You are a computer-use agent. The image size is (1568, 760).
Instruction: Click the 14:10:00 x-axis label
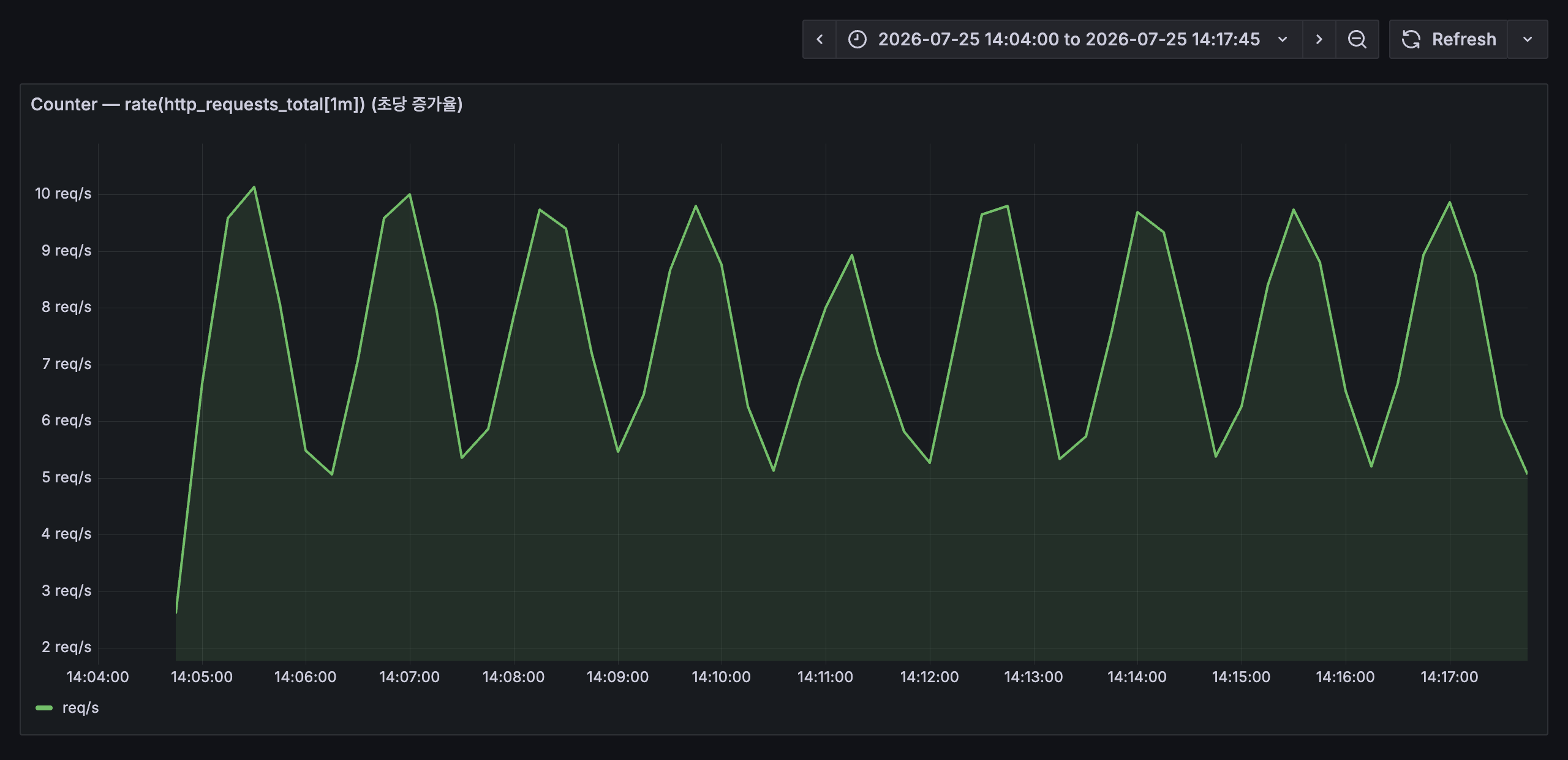click(x=721, y=677)
